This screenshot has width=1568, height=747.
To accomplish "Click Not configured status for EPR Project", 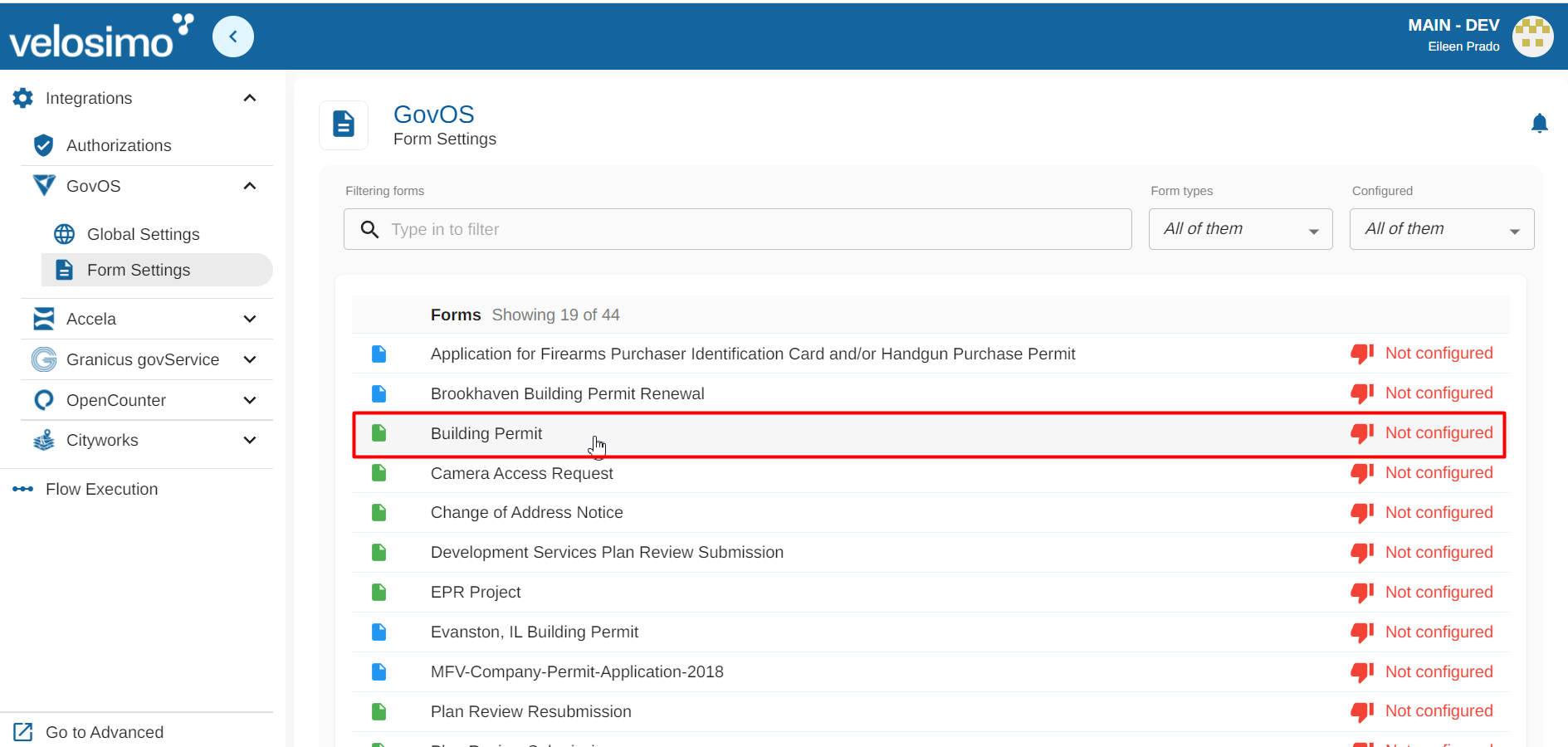I will point(1439,593).
